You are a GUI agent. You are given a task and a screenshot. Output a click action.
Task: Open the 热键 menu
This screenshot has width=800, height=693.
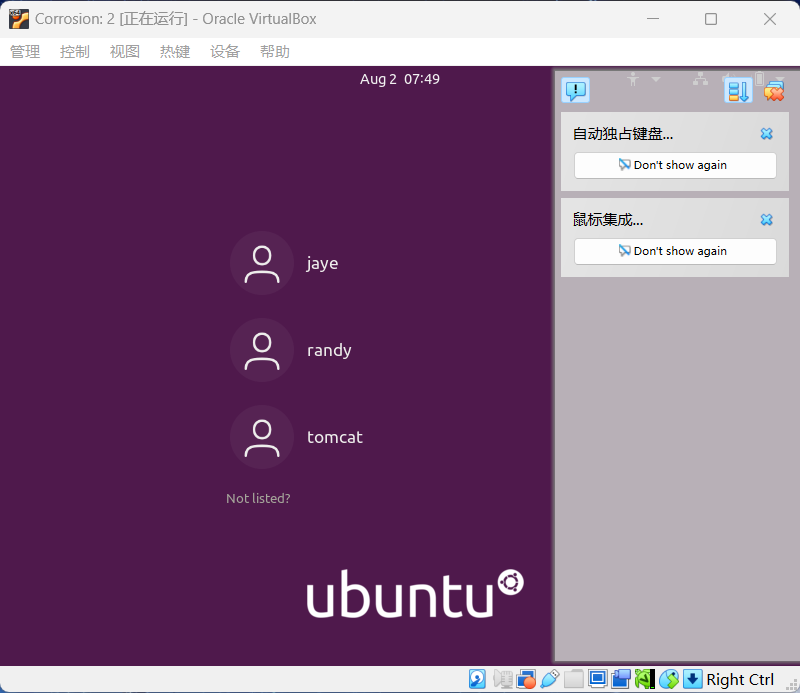[x=174, y=52]
